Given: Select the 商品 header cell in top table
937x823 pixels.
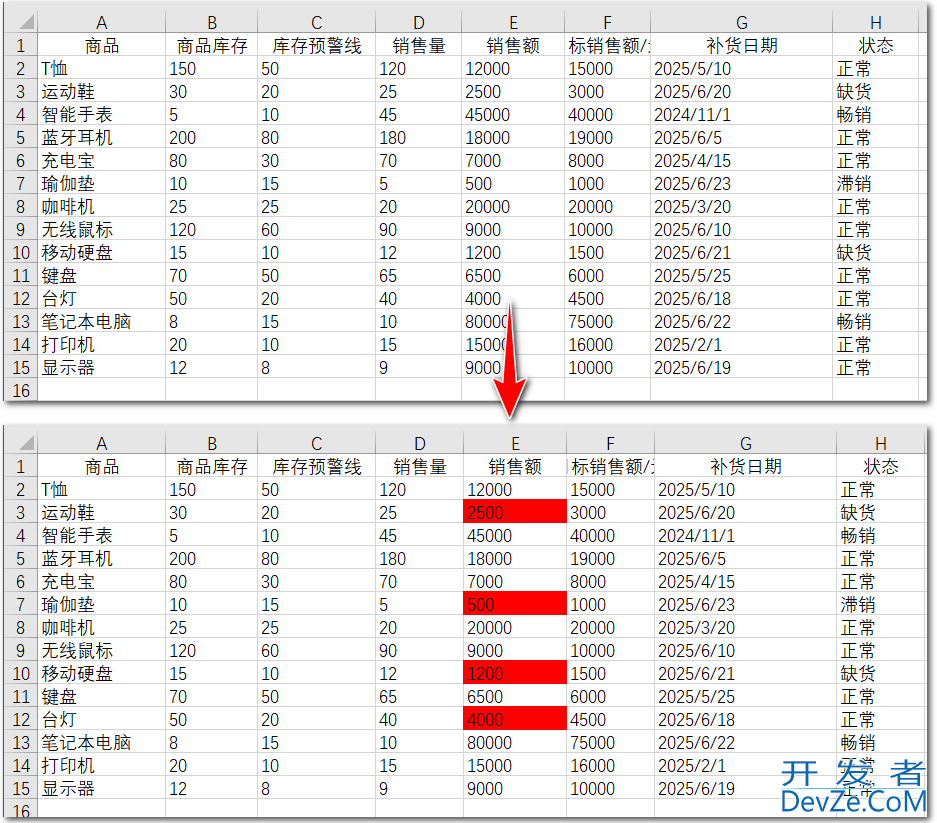Looking at the screenshot, I should click(x=101, y=46).
